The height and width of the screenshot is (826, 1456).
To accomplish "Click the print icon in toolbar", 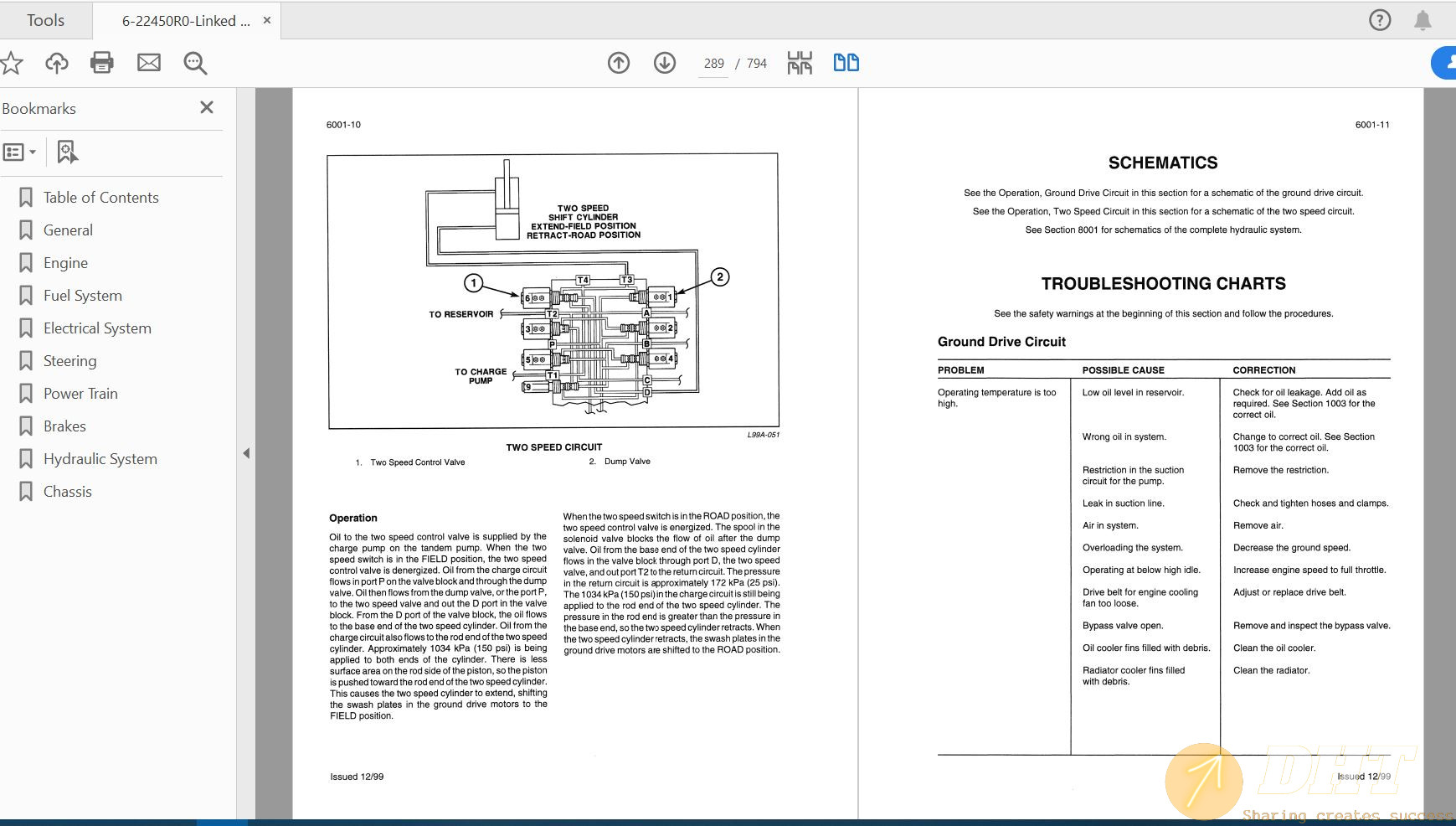I will click(x=102, y=63).
